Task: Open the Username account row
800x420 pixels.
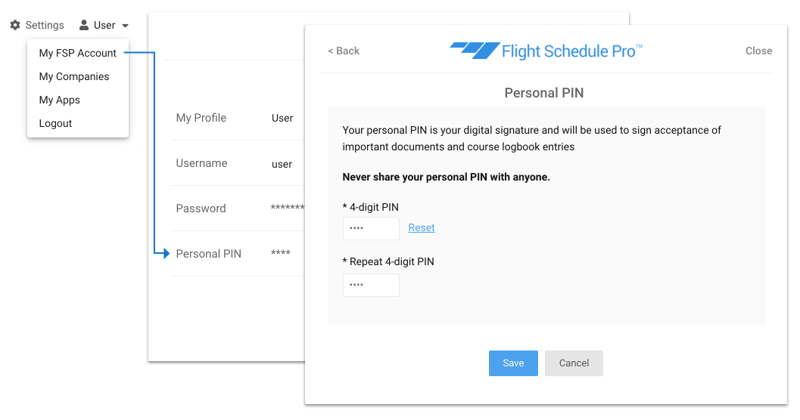Action: point(237,163)
